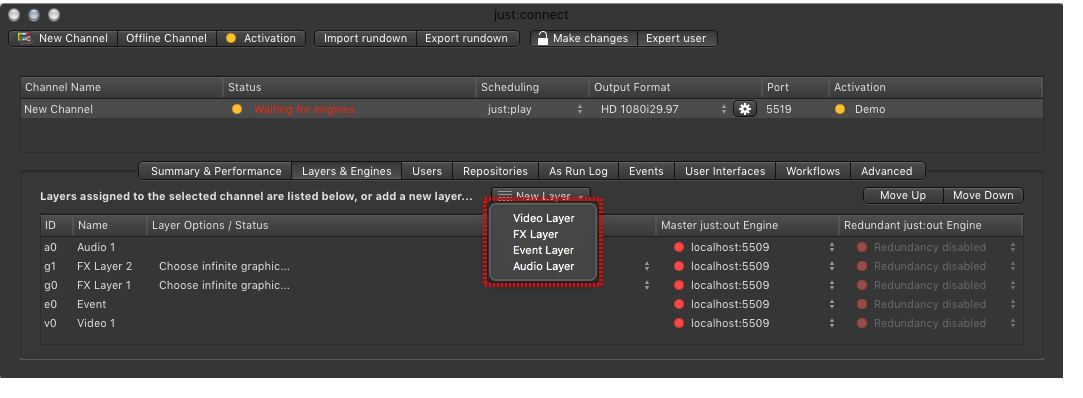The image size is (1083, 398).
Task: Select the Event layer row
Action: pyautogui.click(x=531, y=304)
